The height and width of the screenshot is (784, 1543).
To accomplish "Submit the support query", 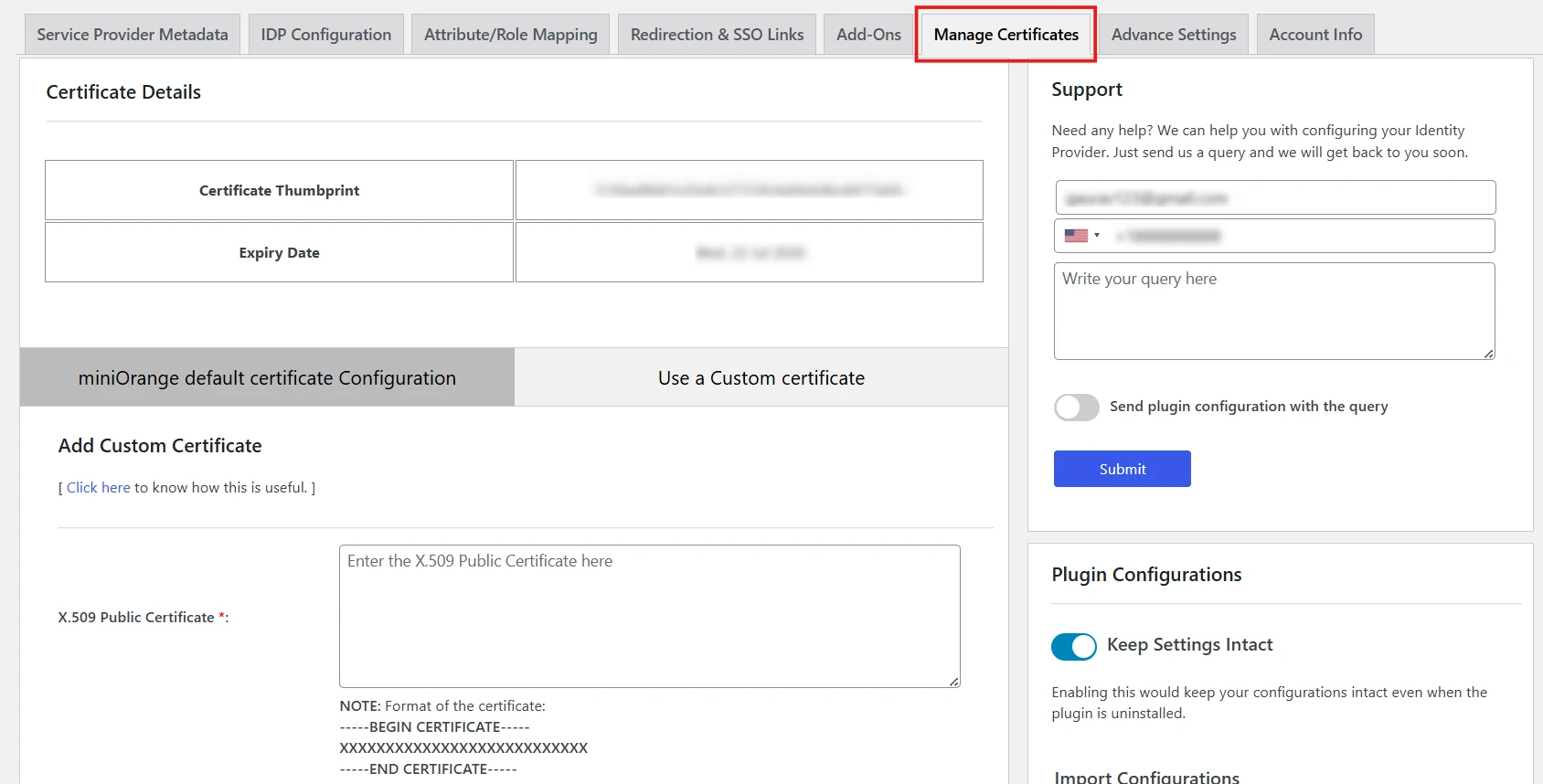I will pyautogui.click(x=1123, y=469).
